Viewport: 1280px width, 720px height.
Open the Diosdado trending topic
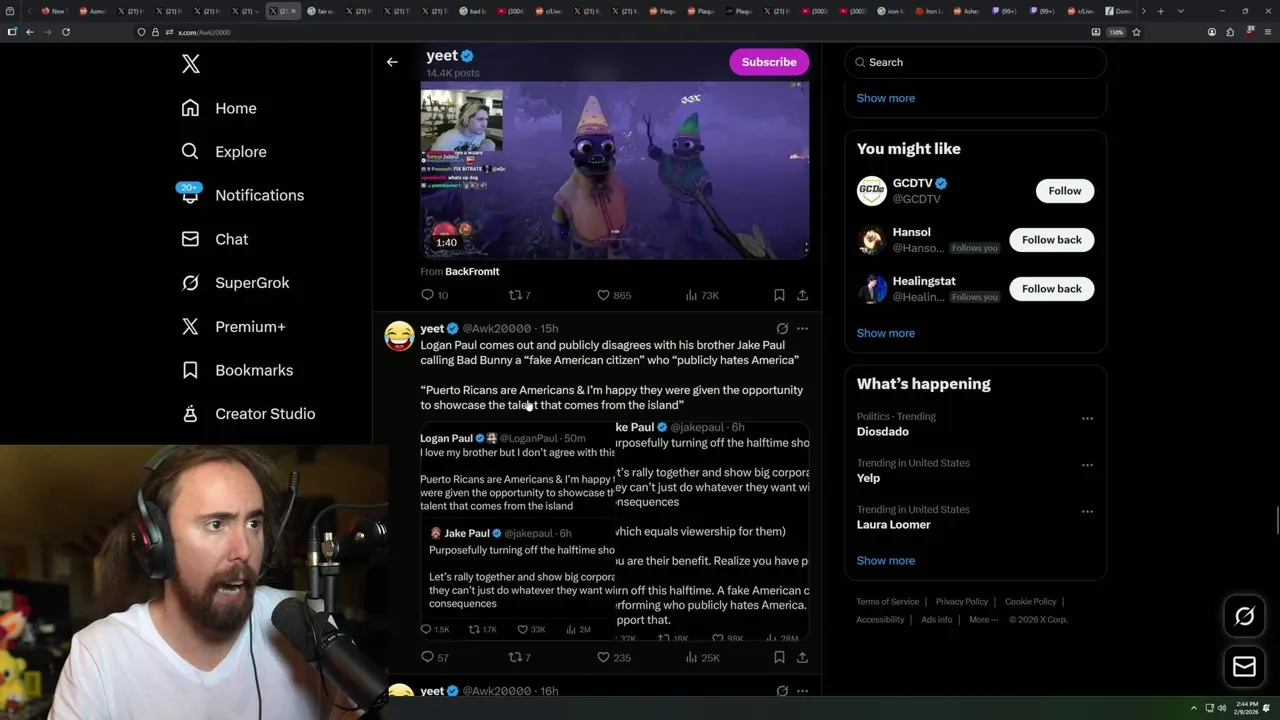(883, 432)
